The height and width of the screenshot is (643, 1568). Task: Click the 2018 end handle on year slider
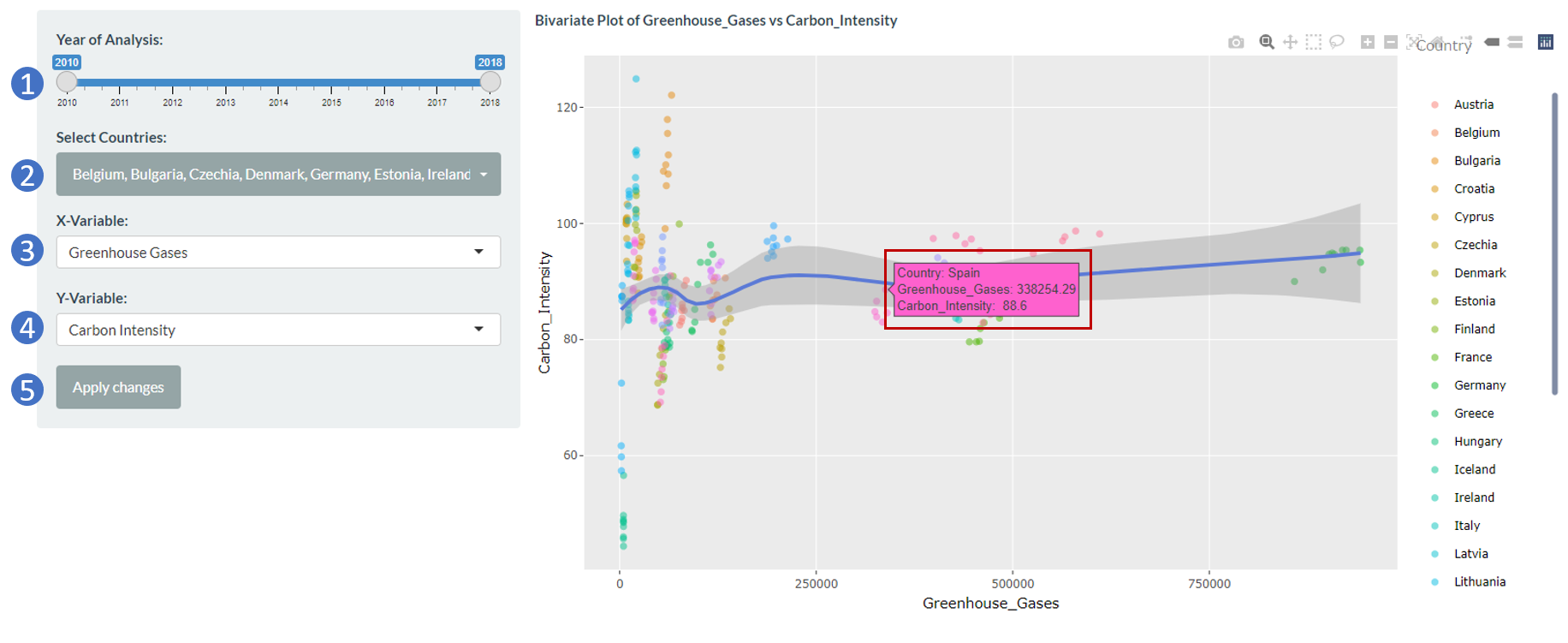coord(490,82)
